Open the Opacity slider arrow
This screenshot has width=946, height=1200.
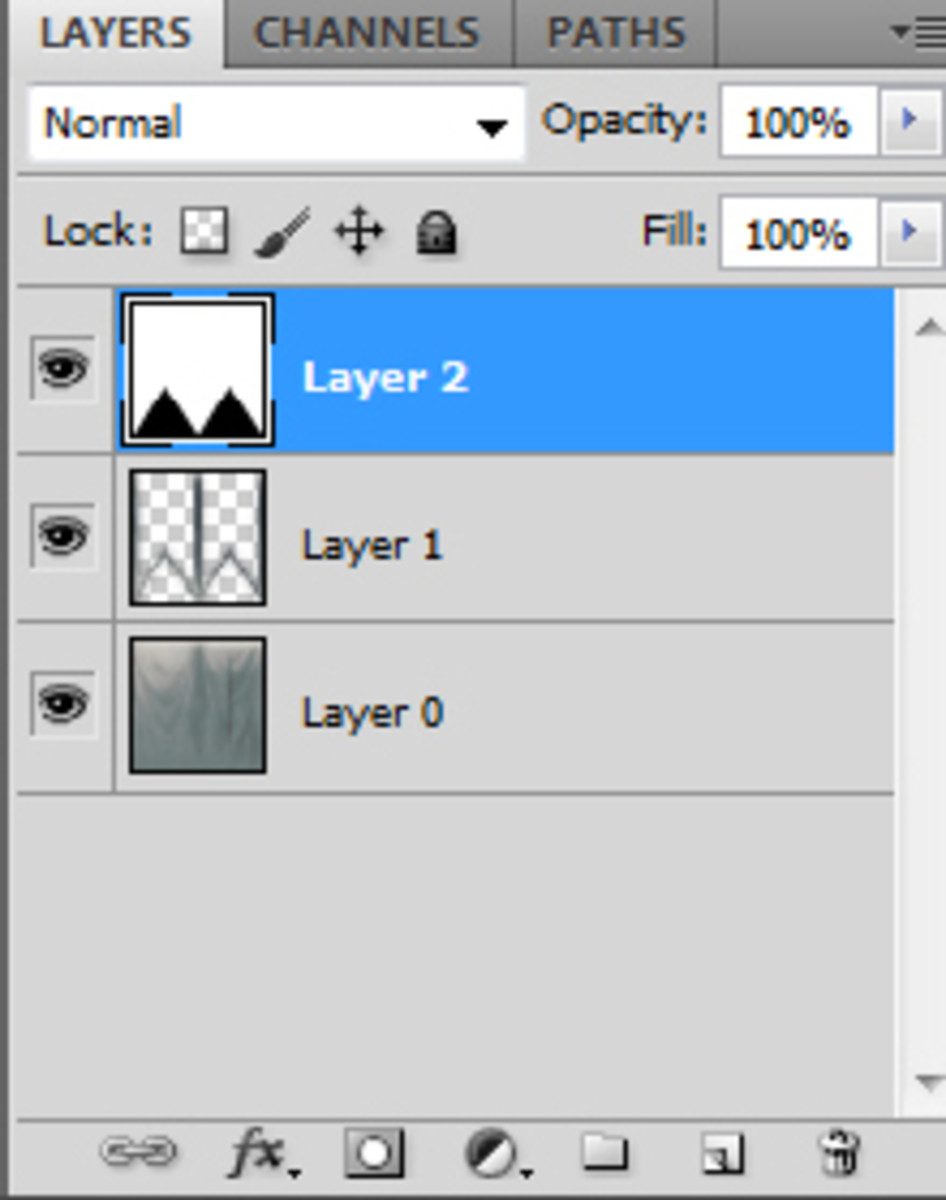909,121
